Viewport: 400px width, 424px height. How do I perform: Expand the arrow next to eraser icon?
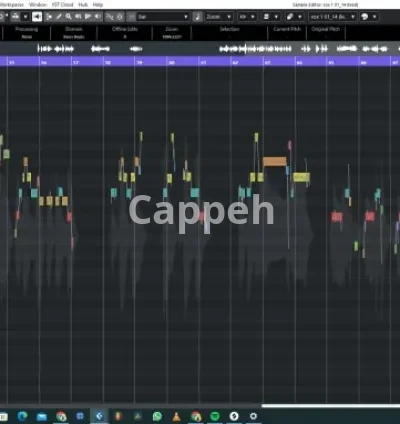point(300,17)
